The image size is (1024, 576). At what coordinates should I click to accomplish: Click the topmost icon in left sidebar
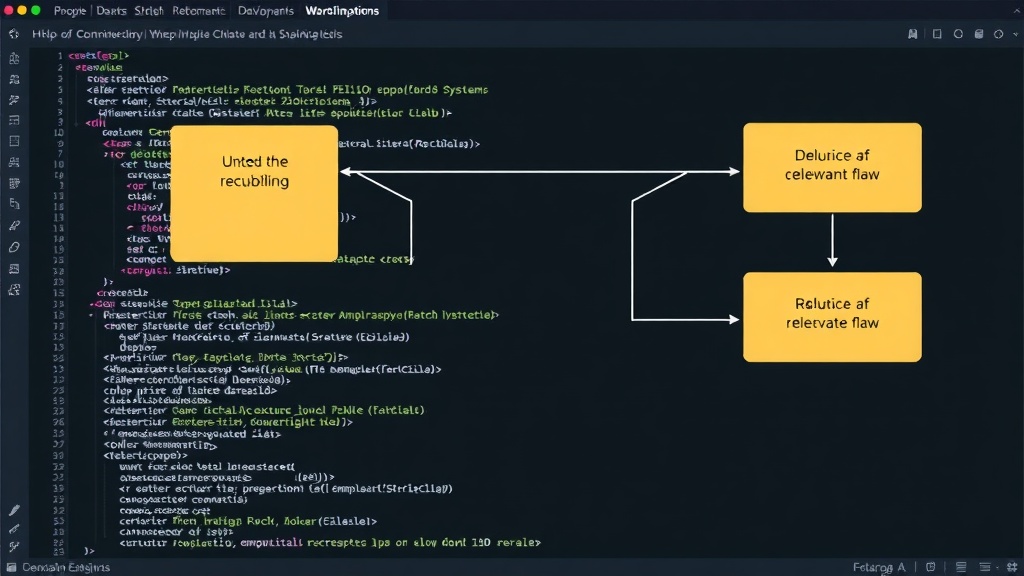(x=14, y=58)
